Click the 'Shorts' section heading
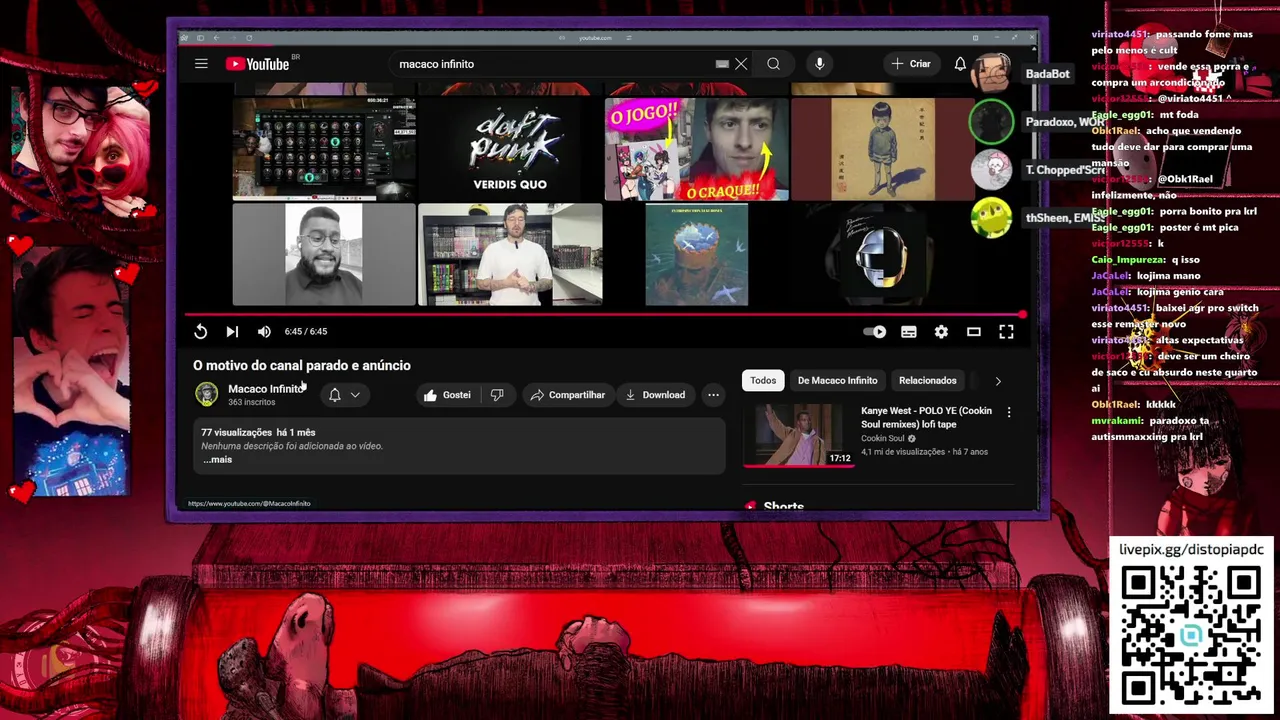1280x720 pixels. (x=784, y=507)
